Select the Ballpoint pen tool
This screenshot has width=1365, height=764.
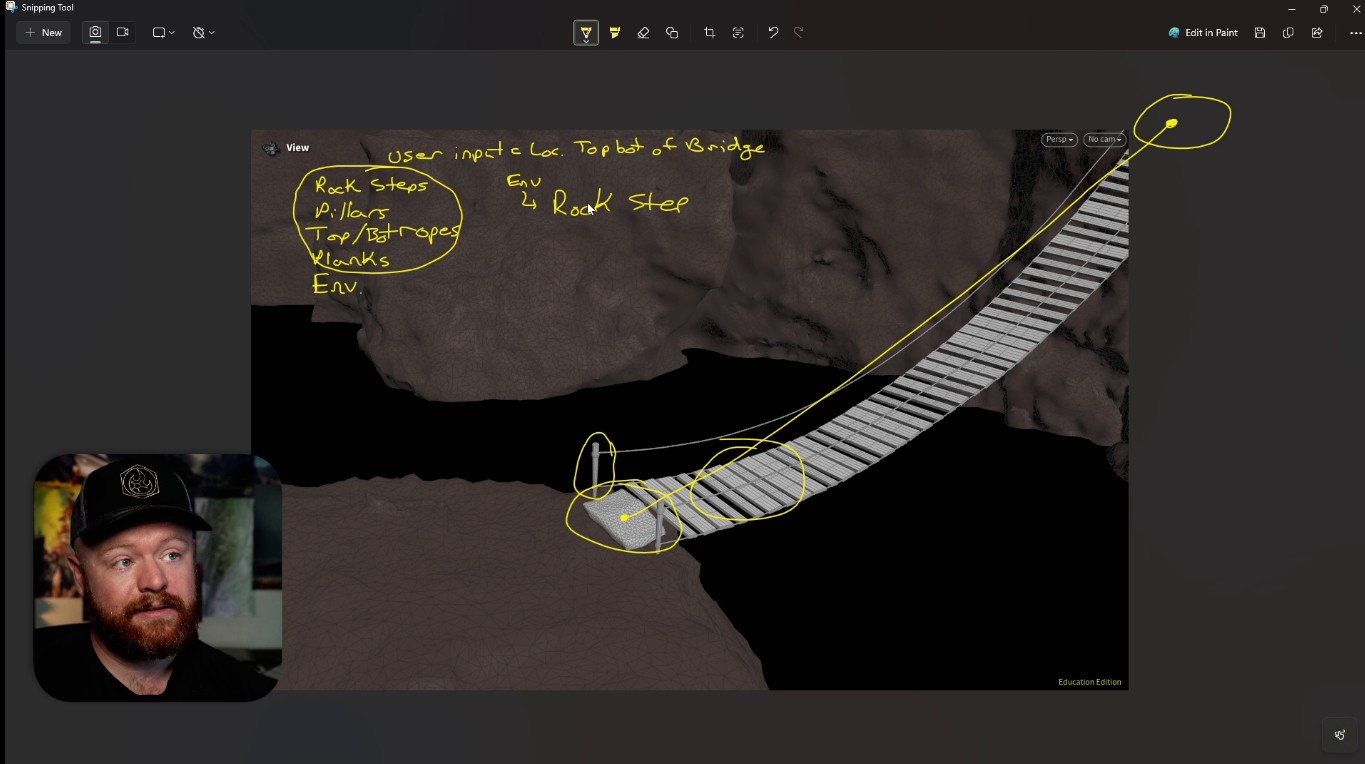pos(586,33)
